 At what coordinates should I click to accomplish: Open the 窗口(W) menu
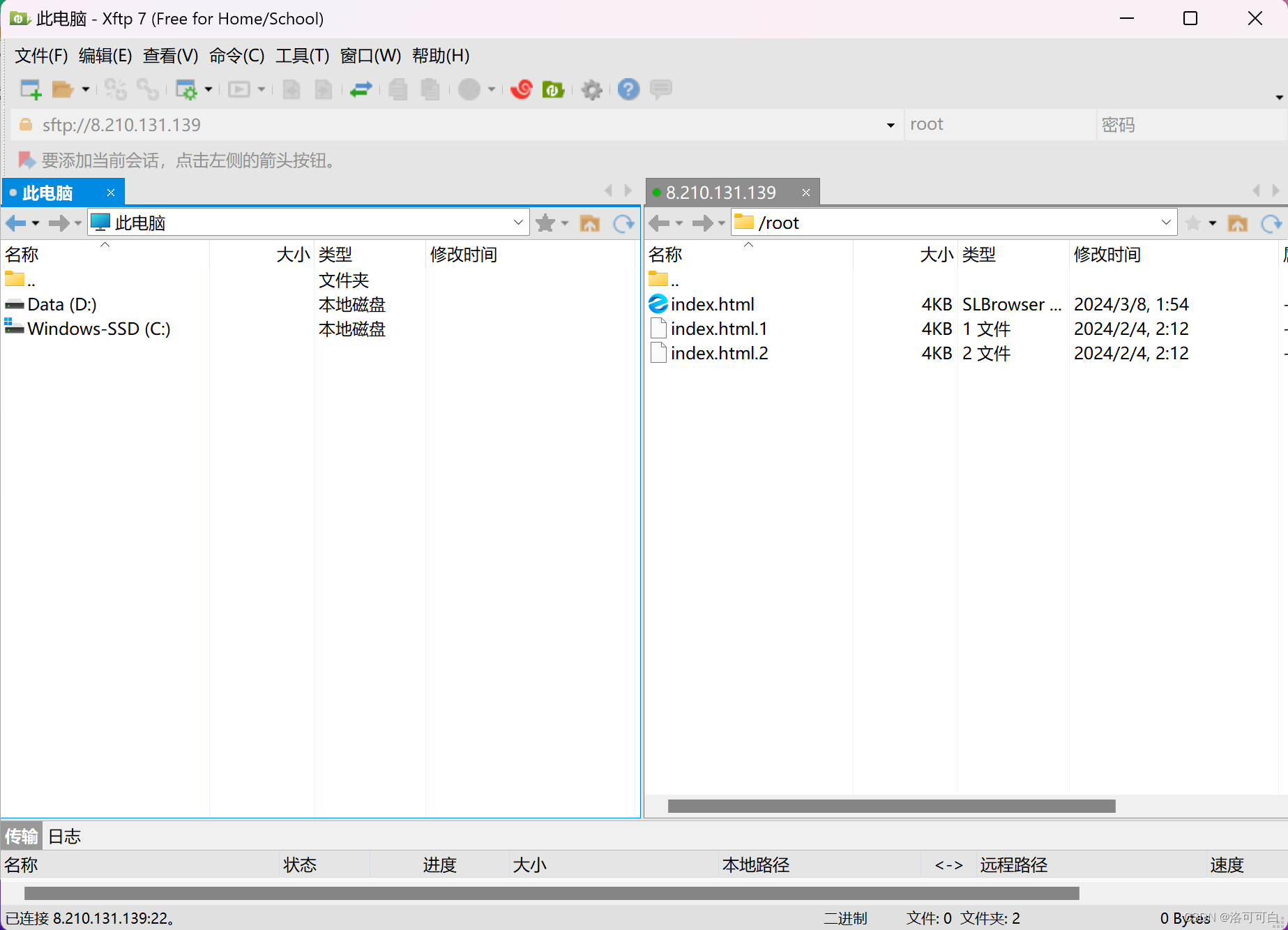click(370, 56)
